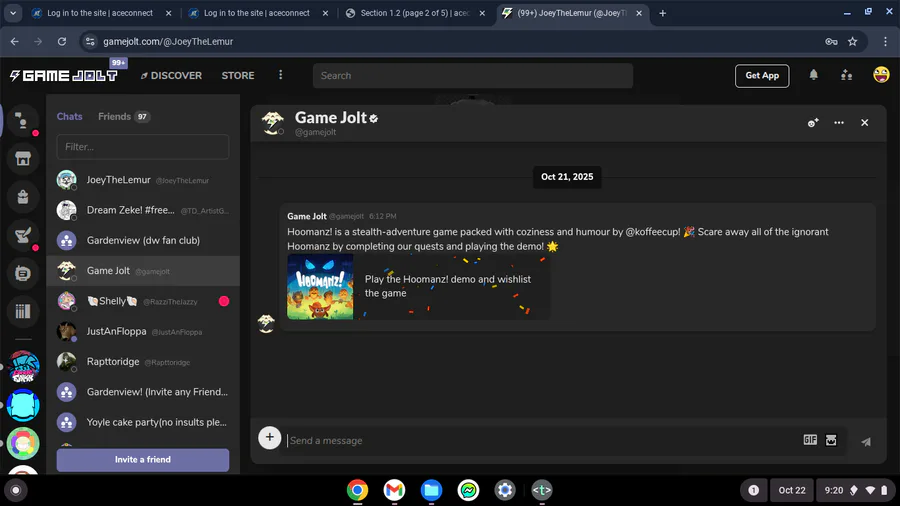The width and height of the screenshot is (900, 506).
Task: Open the quests sidebar icon with red dot
Action: (23, 235)
